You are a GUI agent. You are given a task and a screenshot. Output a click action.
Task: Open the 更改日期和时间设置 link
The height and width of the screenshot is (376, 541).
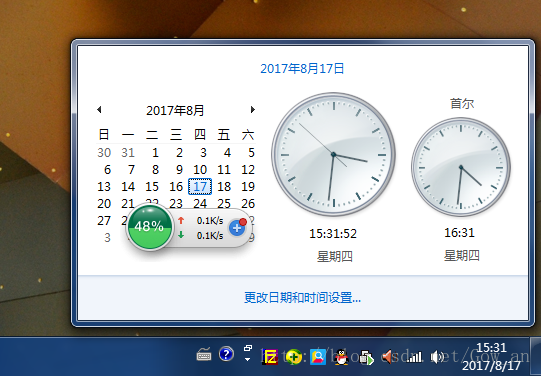coord(302,297)
